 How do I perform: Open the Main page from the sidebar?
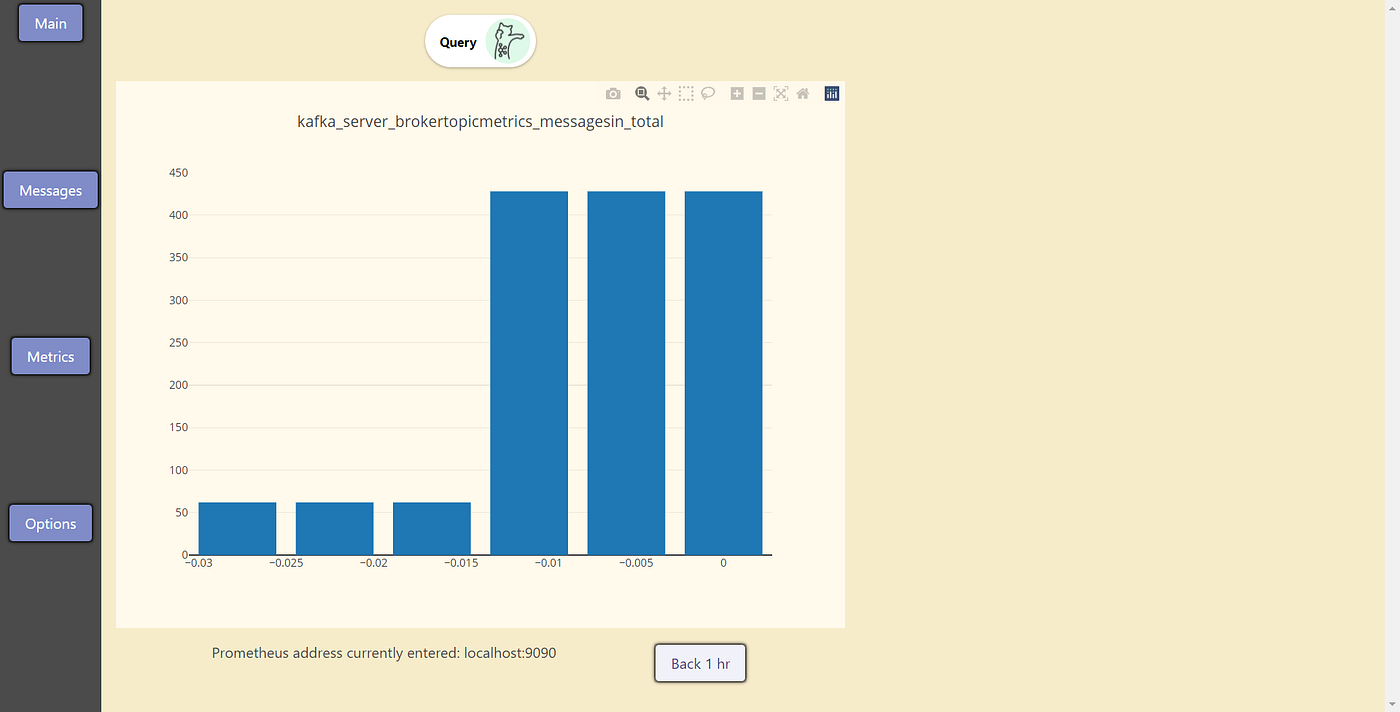(x=50, y=22)
